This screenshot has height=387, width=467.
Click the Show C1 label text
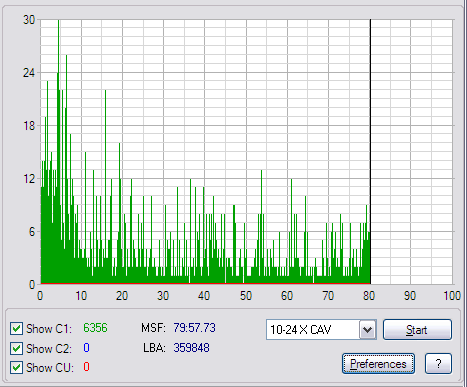pyautogui.click(x=49, y=329)
